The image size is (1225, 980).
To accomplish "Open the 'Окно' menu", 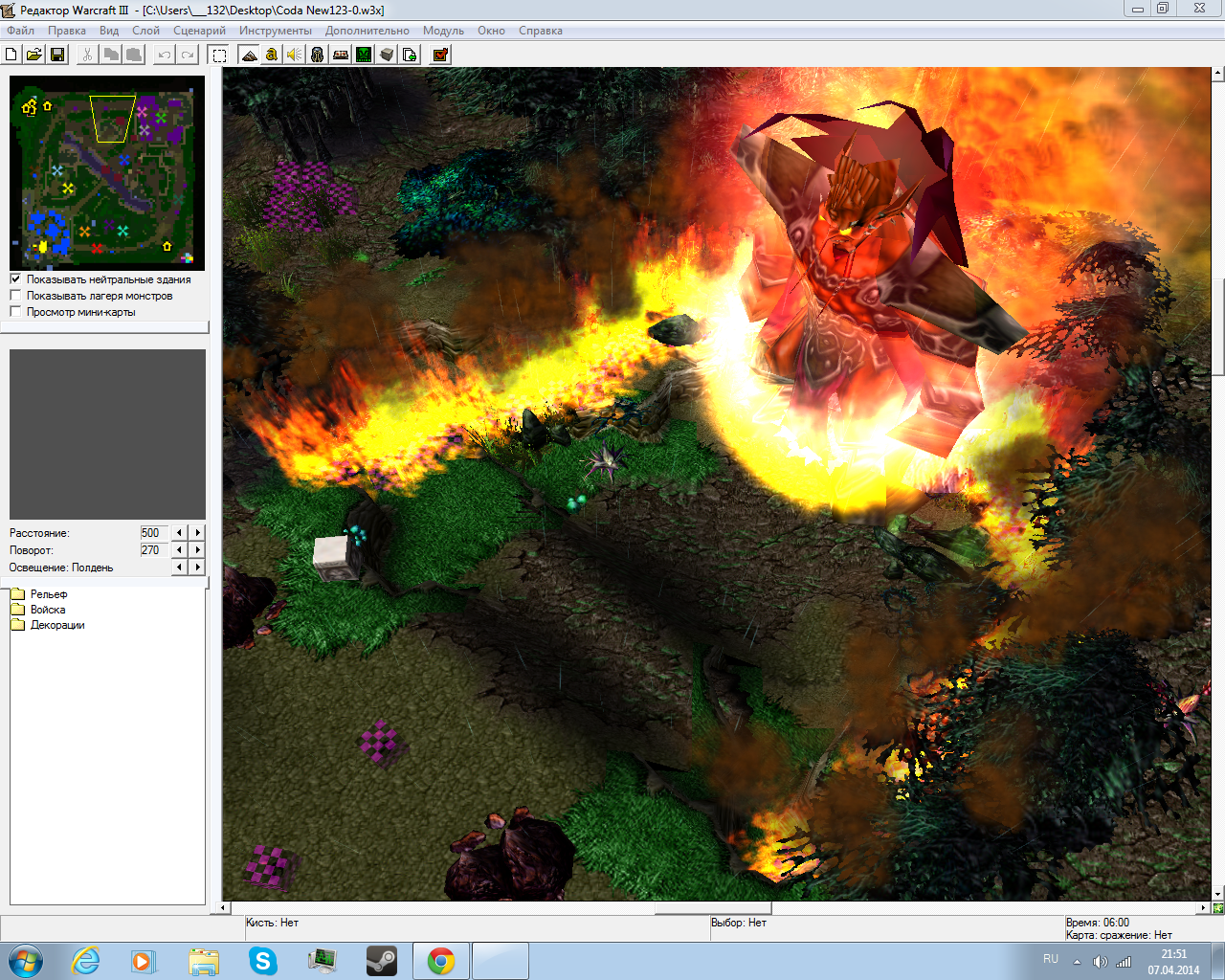I will 491,31.
